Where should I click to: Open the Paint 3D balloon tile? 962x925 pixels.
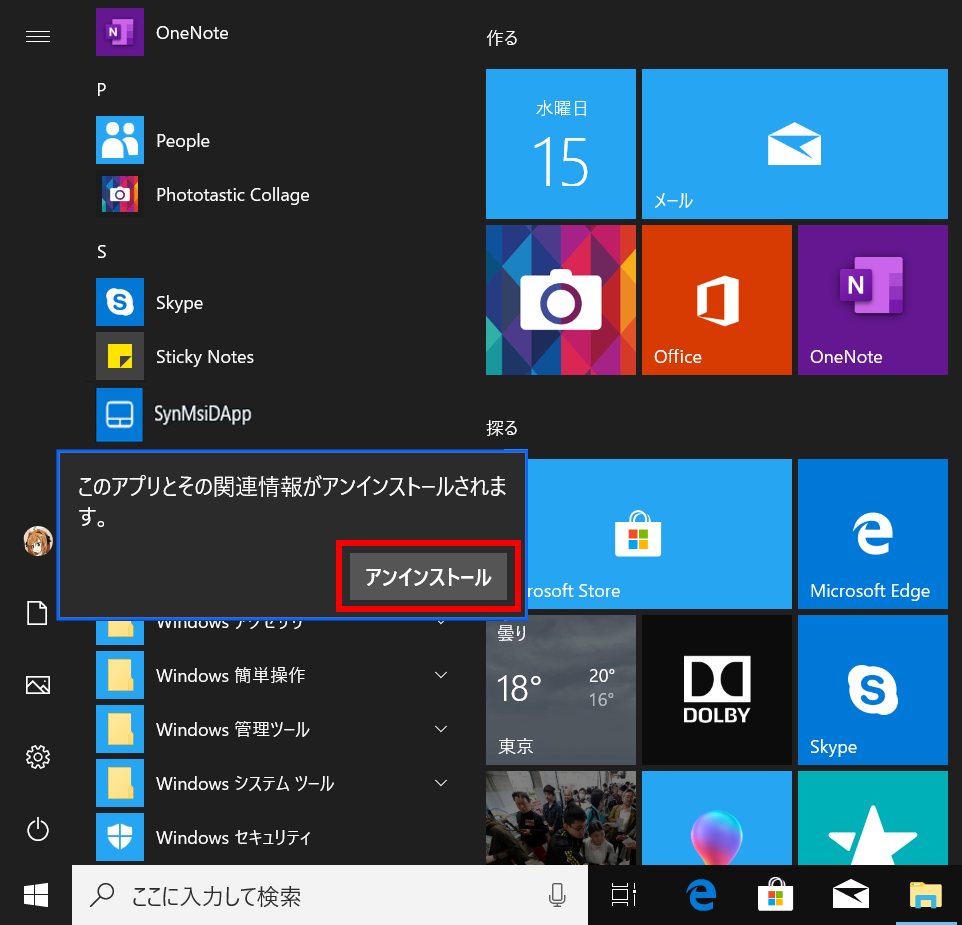717,818
